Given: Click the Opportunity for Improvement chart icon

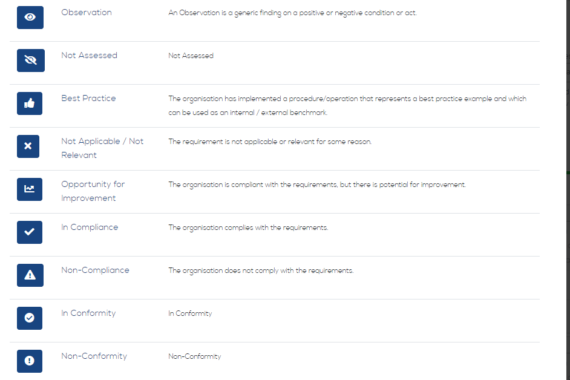Looking at the screenshot, I should tap(29, 189).
